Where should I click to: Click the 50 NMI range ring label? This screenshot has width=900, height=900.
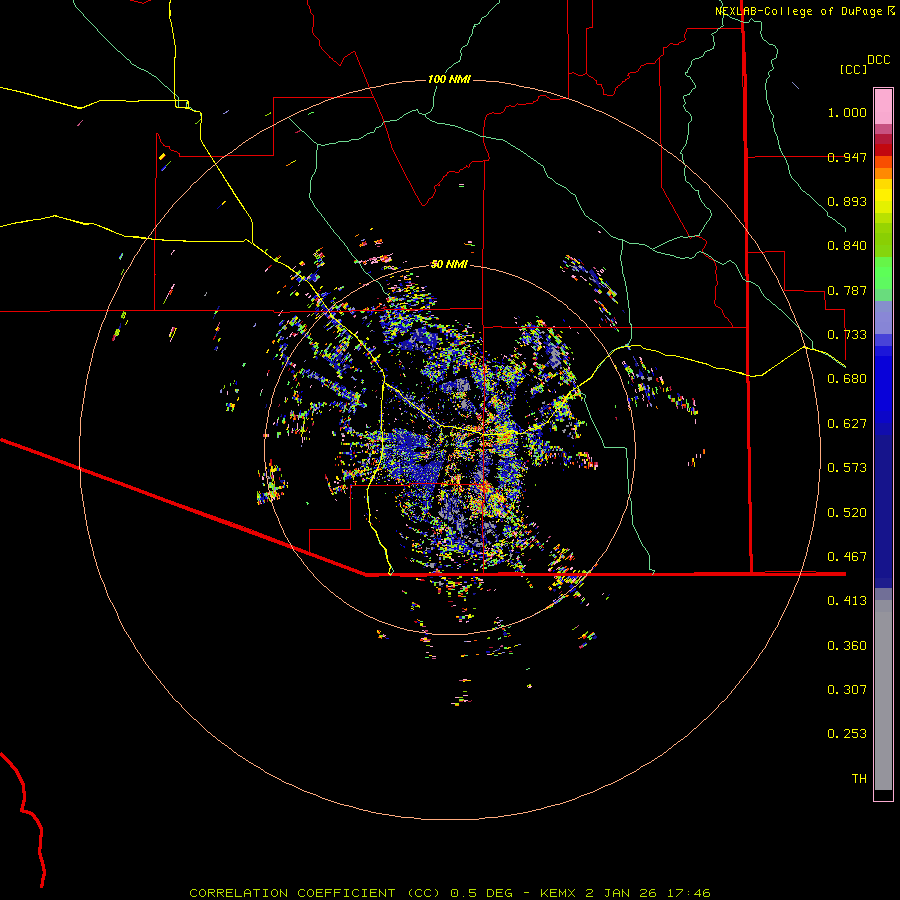click(x=449, y=264)
